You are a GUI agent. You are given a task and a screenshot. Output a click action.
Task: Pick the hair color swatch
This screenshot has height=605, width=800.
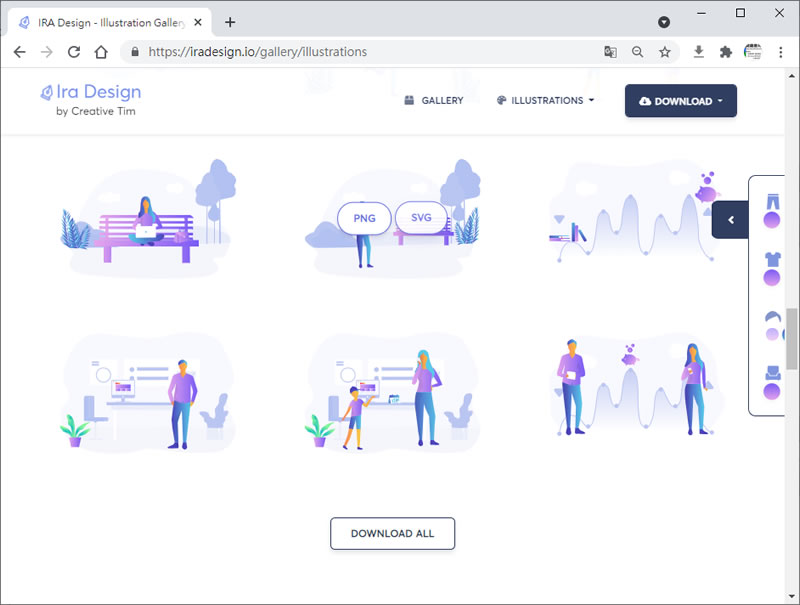coord(772,334)
